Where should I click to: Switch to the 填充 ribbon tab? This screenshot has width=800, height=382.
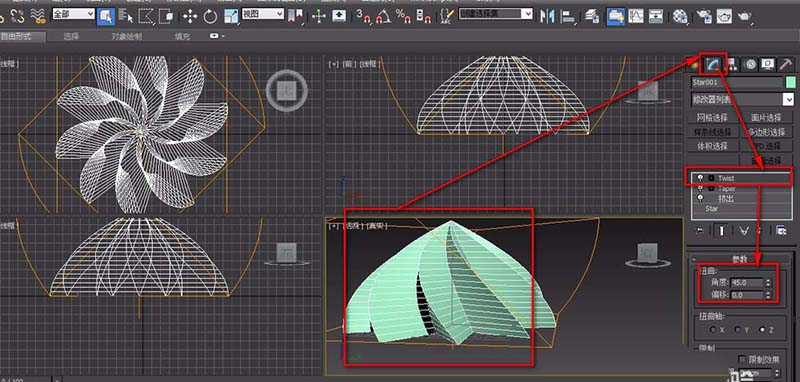pyautogui.click(x=182, y=37)
